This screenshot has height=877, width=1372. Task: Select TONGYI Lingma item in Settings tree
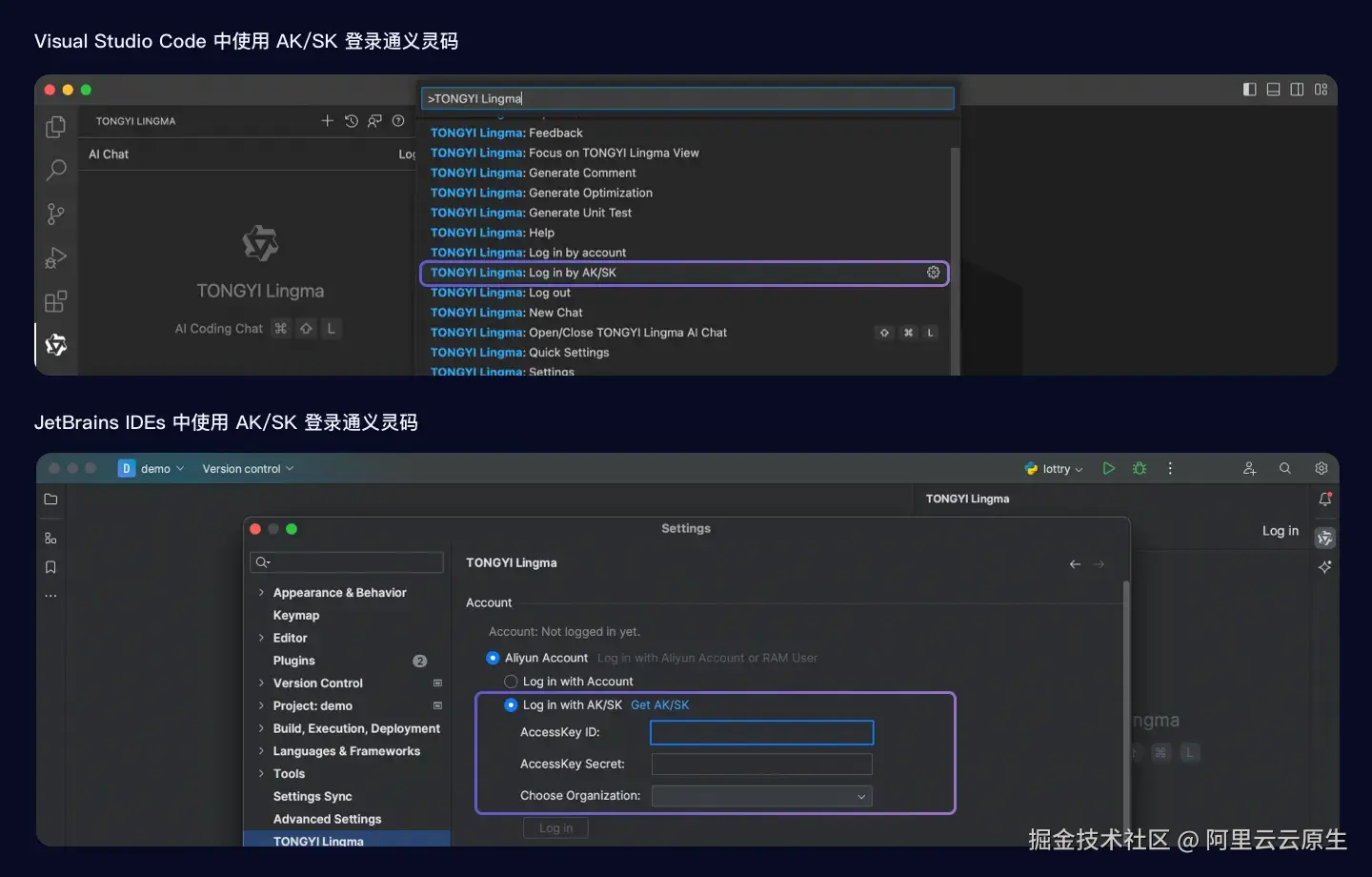pos(347,841)
